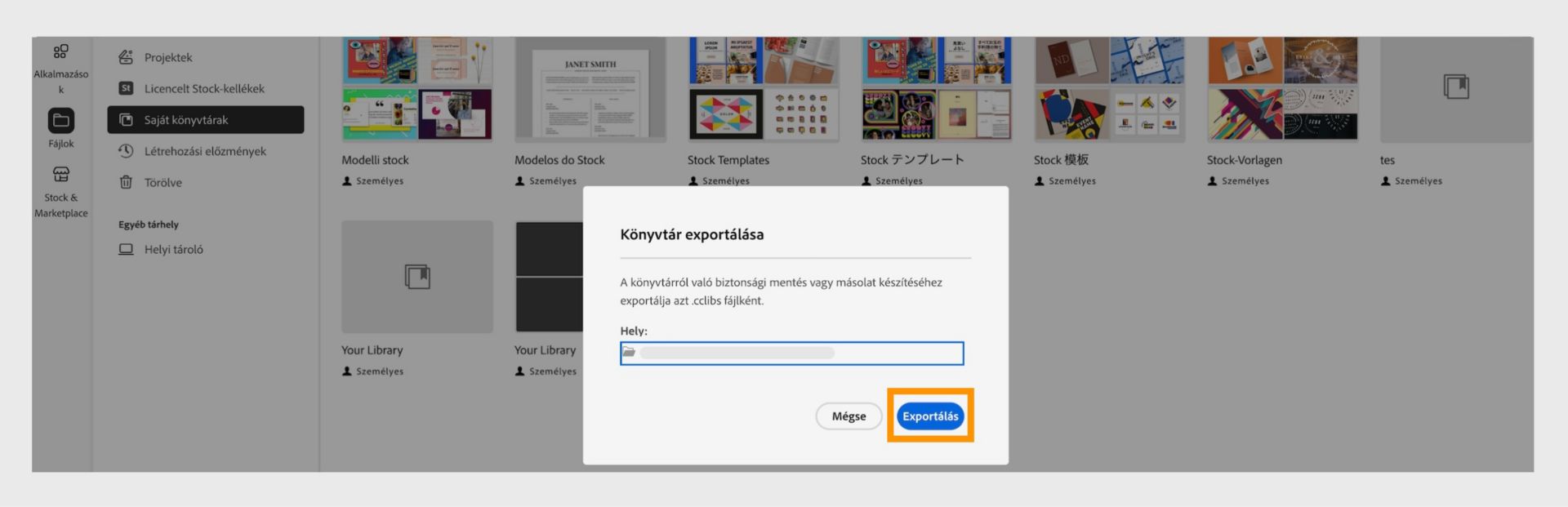
Task: Click the Létrehozási előzmények history icon
Action: [126, 151]
